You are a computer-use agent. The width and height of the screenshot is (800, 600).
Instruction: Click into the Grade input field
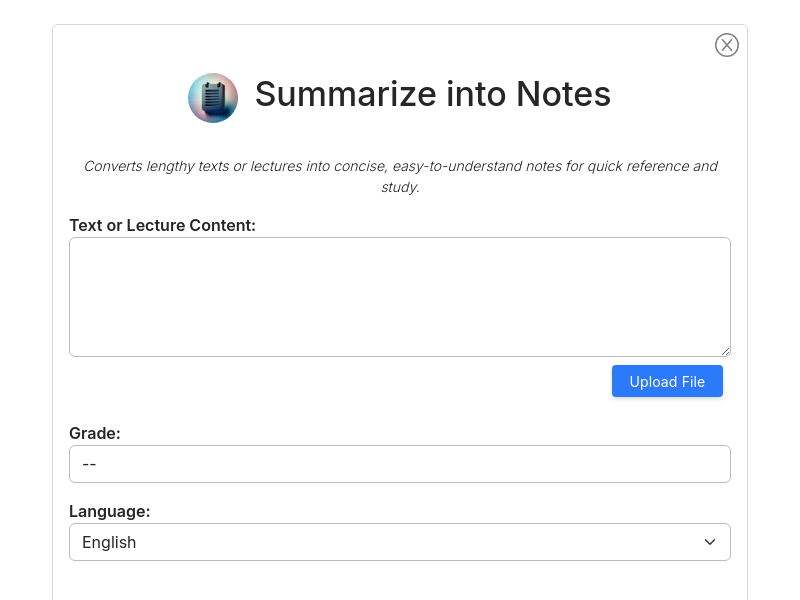(x=400, y=464)
